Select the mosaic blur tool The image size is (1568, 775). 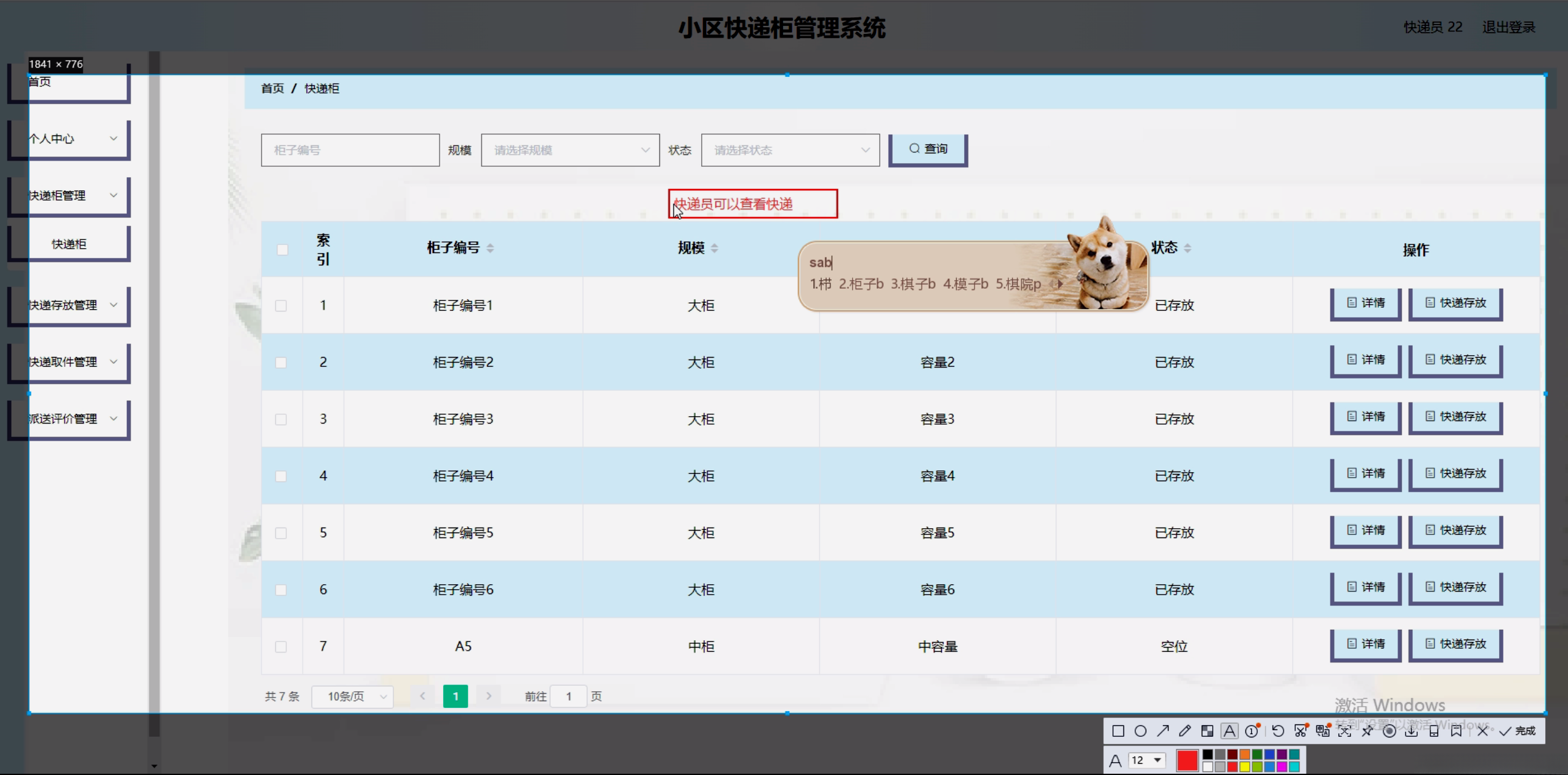(1207, 731)
